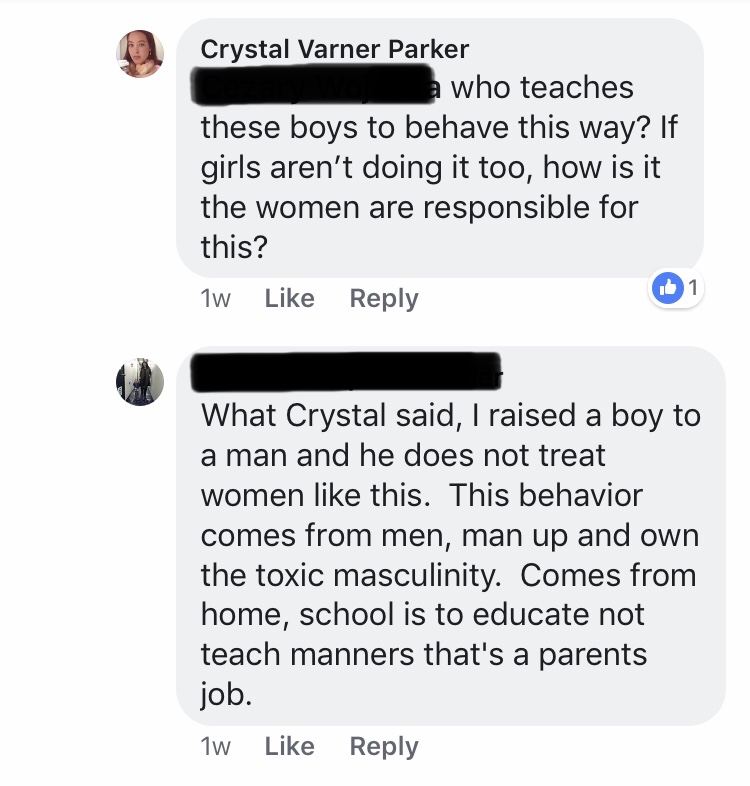Viewport: 750px width, 786px height.
Task: Reply to the 'What Crystal said' comment
Action: coord(384,746)
